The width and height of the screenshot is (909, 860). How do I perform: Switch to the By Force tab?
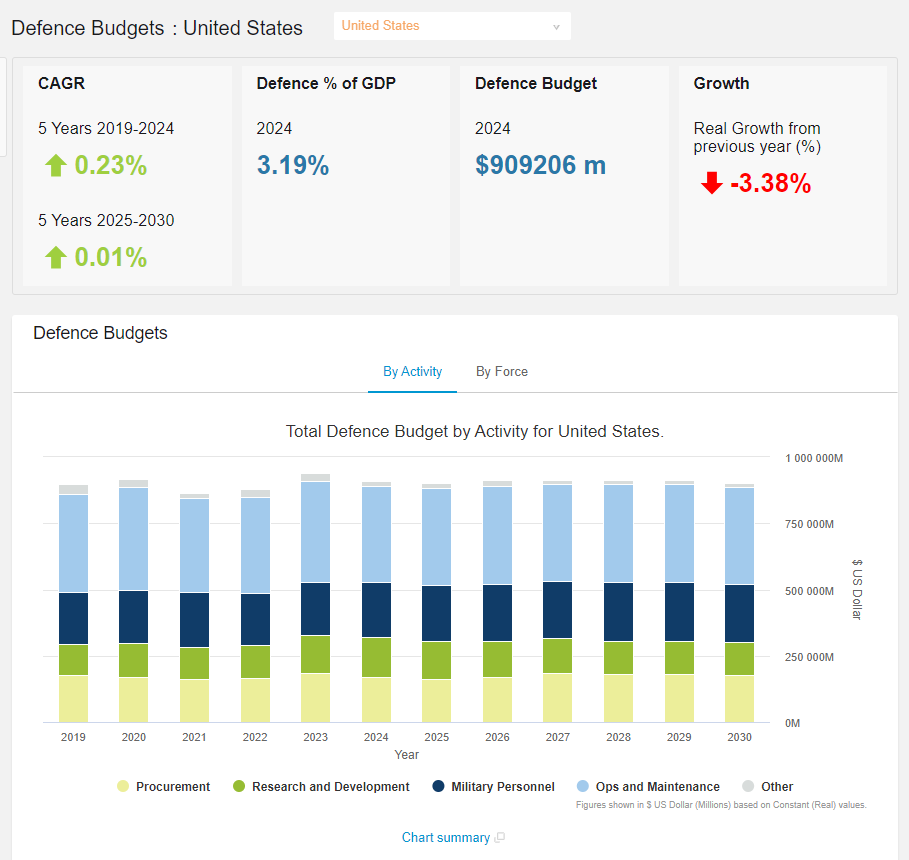point(501,372)
